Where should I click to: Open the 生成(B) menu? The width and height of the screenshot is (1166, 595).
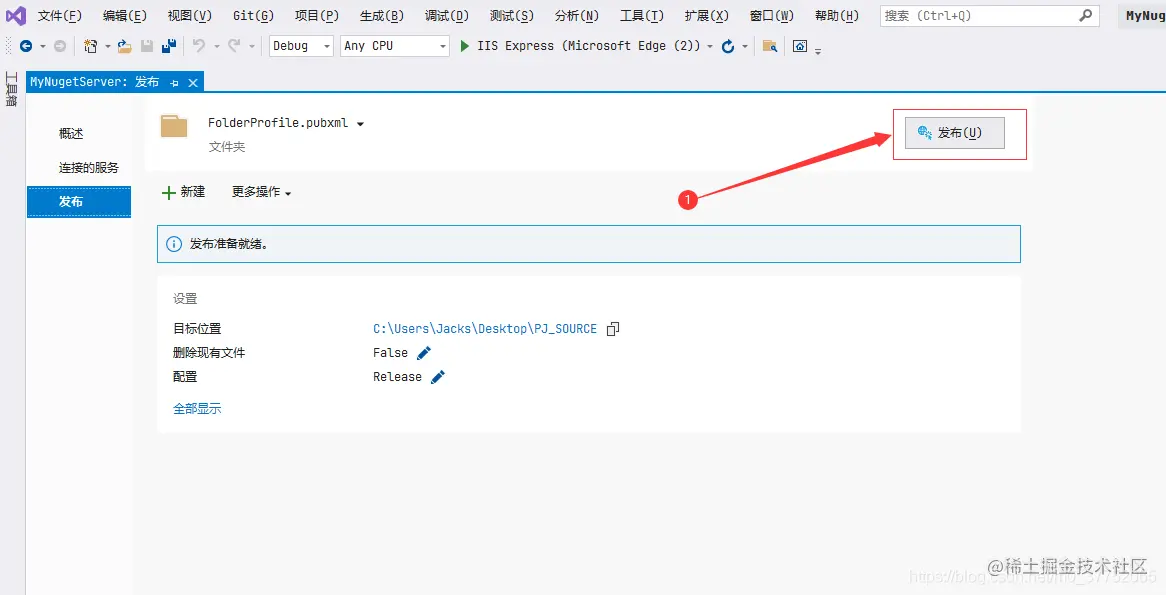381,16
